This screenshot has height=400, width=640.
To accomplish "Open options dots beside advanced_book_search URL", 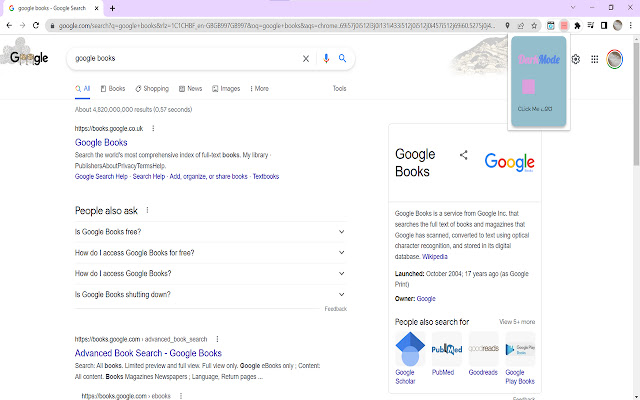I will (x=218, y=339).
